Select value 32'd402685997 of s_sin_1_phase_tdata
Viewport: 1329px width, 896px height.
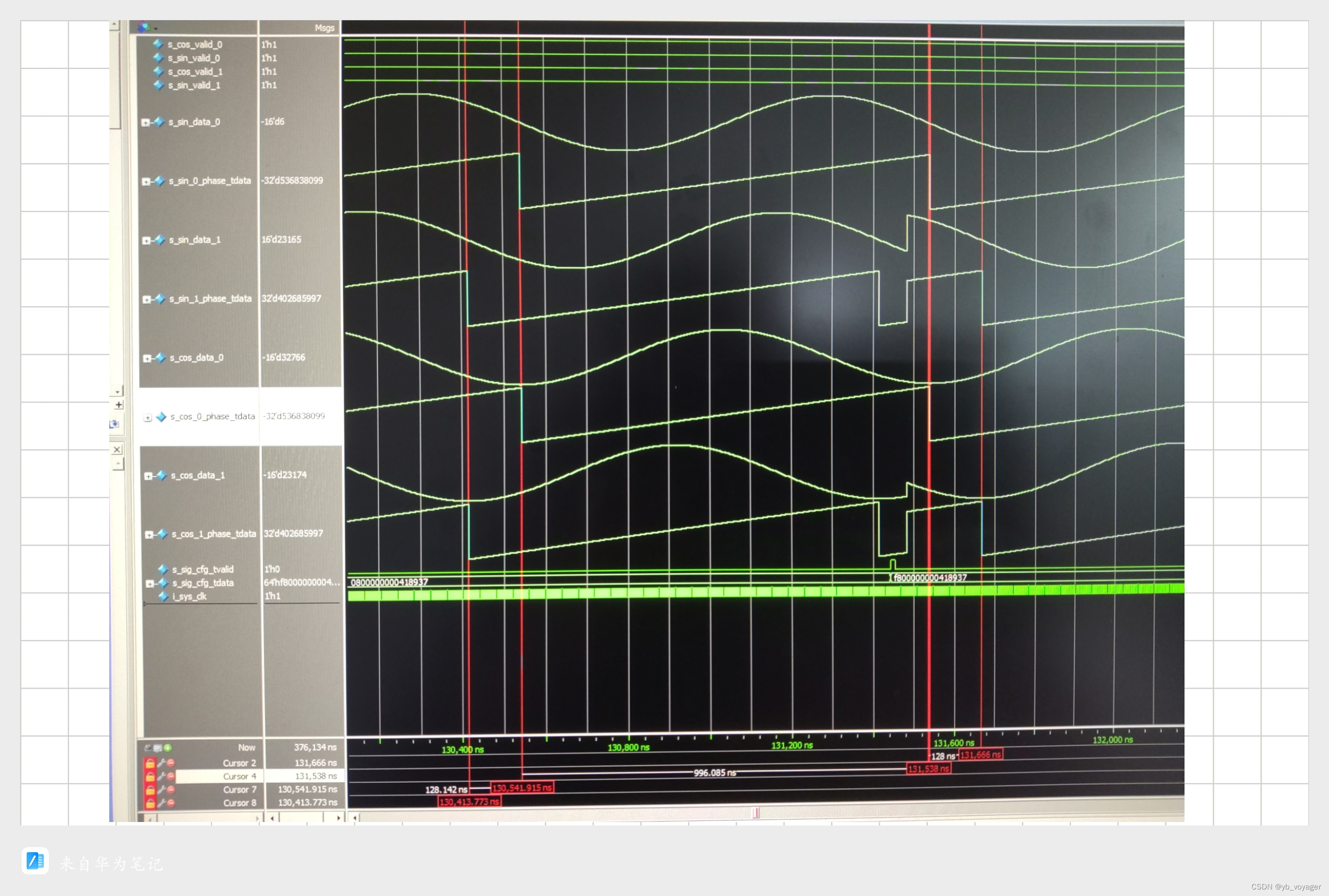[291, 299]
